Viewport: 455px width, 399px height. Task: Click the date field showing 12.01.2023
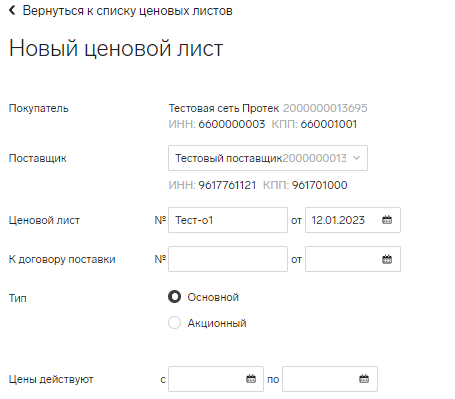(x=353, y=220)
